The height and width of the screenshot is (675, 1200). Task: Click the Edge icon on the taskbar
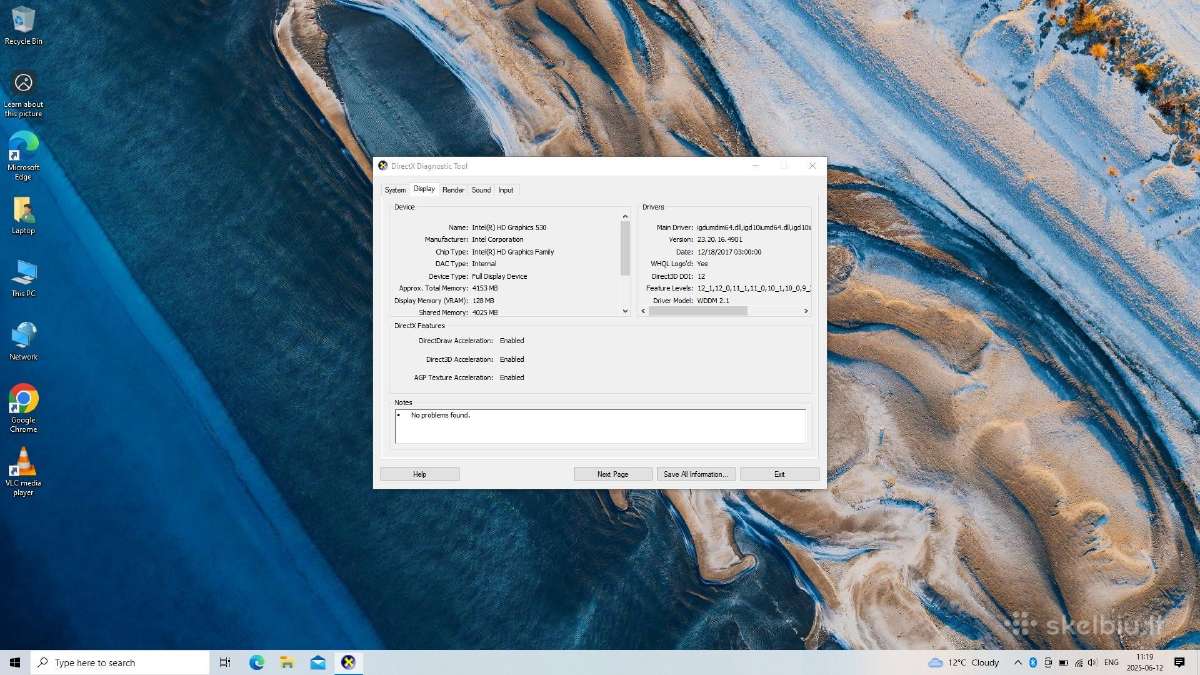[257, 662]
